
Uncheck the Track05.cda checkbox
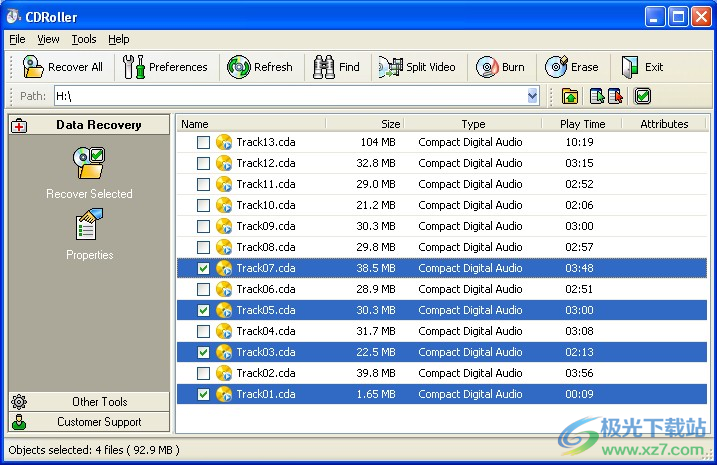[x=203, y=311]
